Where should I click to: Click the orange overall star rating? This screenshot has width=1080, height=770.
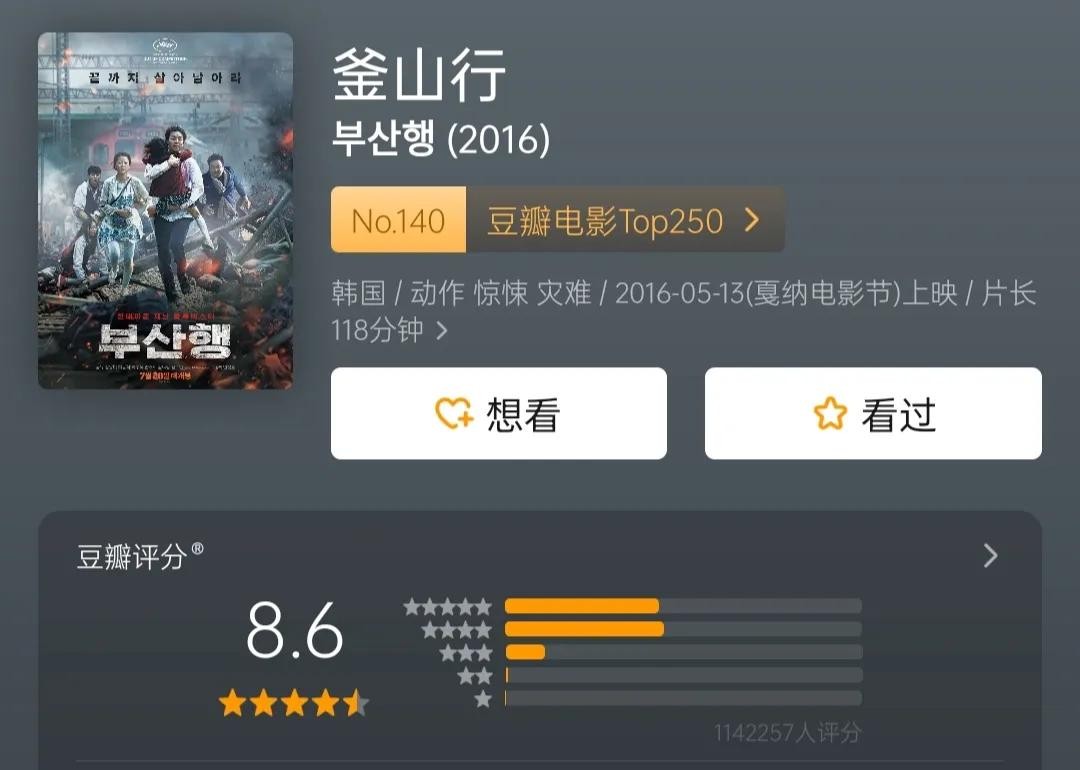(294, 703)
